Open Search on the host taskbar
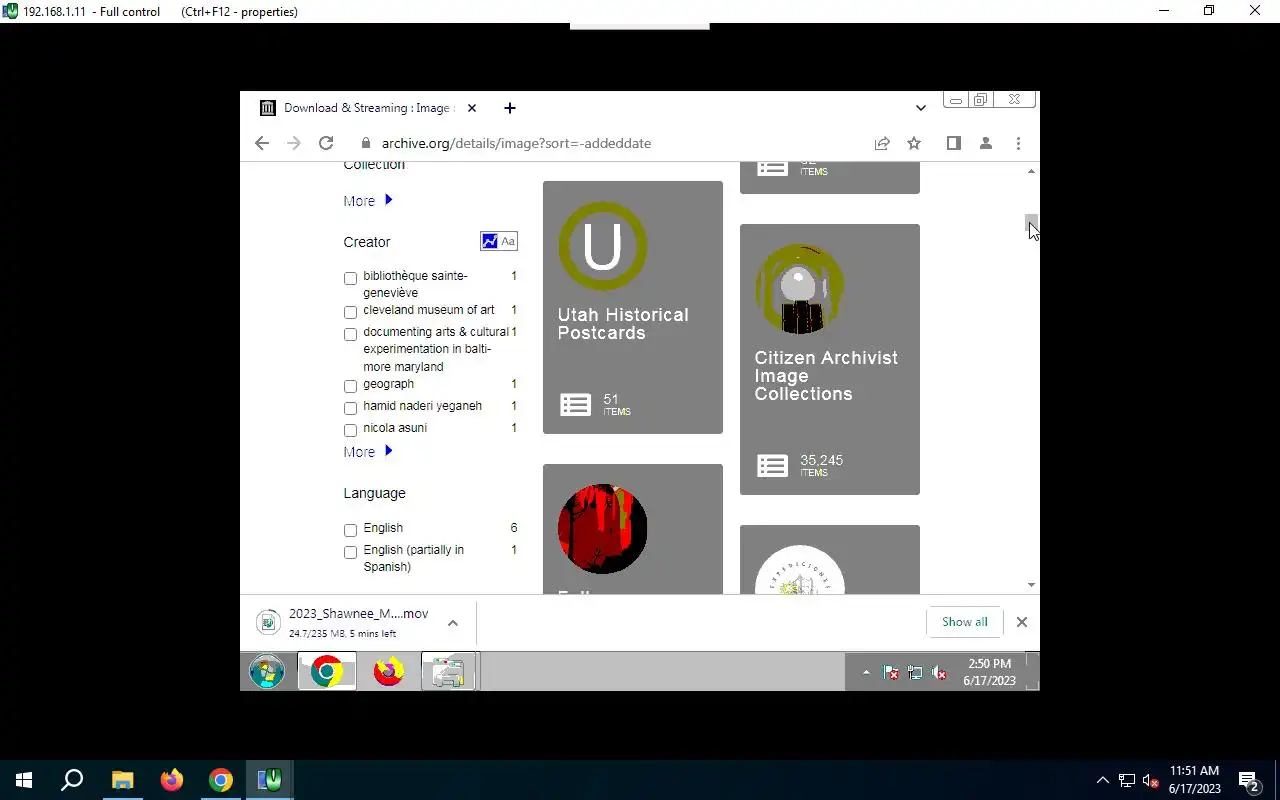Image resolution: width=1280 pixels, height=800 pixels. coord(72,780)
